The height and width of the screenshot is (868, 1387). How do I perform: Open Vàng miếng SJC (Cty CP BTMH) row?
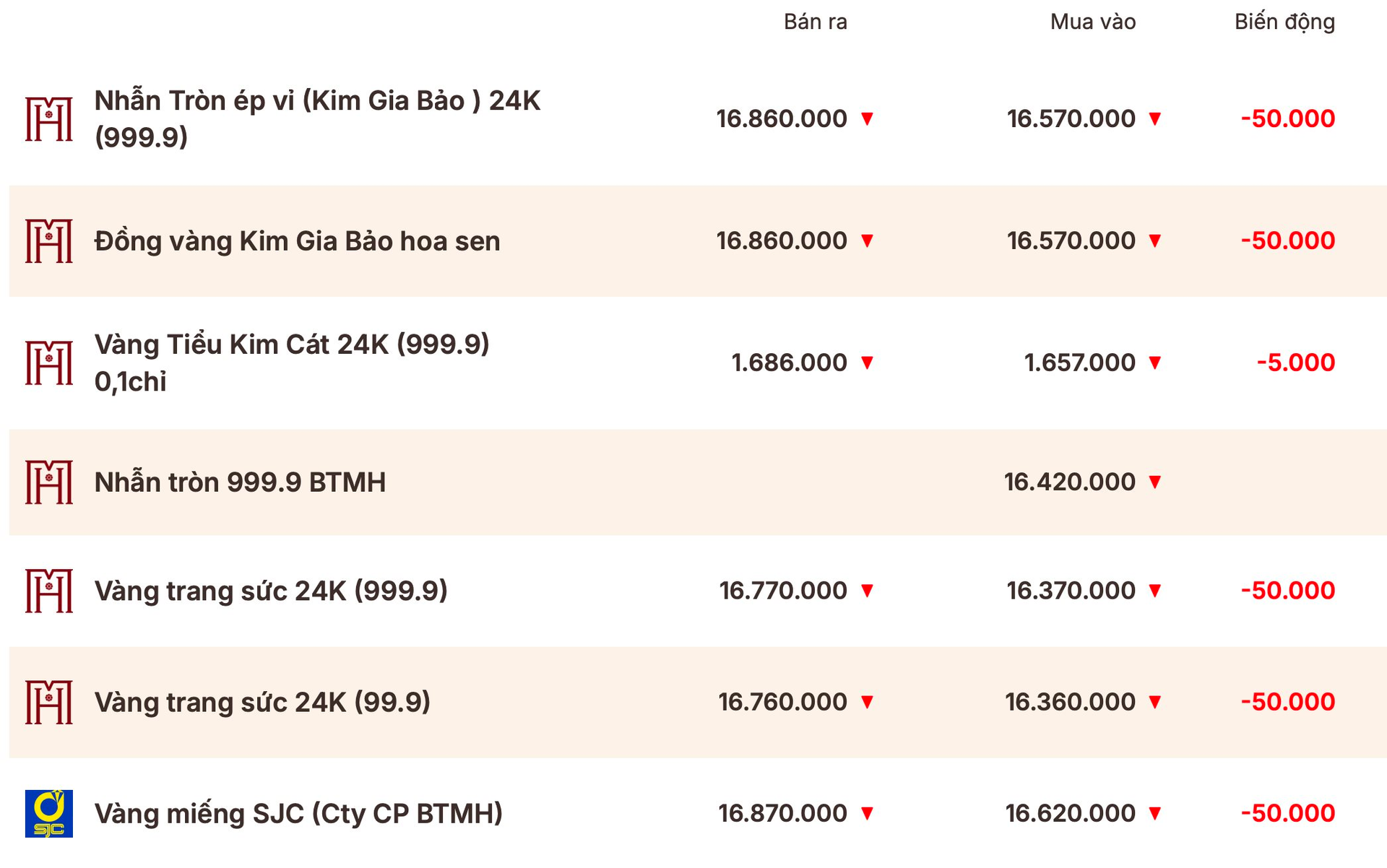click(x=298, y=813)
